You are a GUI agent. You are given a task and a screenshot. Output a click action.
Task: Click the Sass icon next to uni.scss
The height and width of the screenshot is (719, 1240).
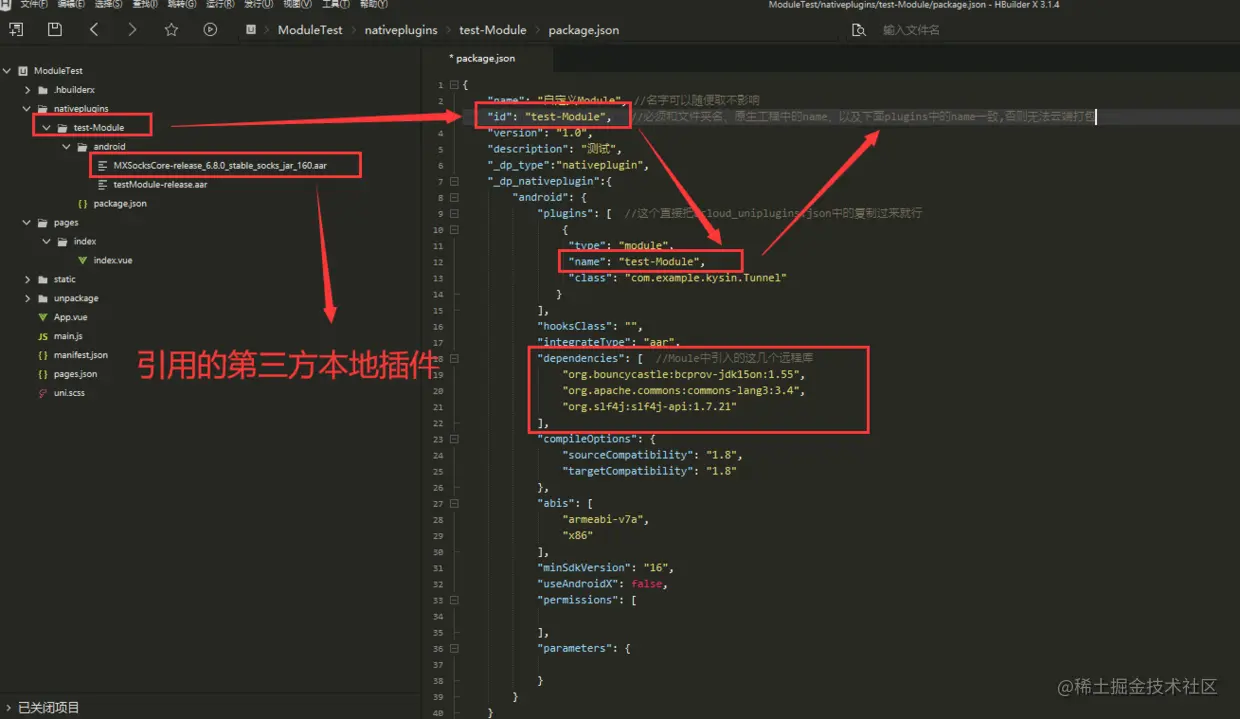pyautogui.click(x=42, y=393)
